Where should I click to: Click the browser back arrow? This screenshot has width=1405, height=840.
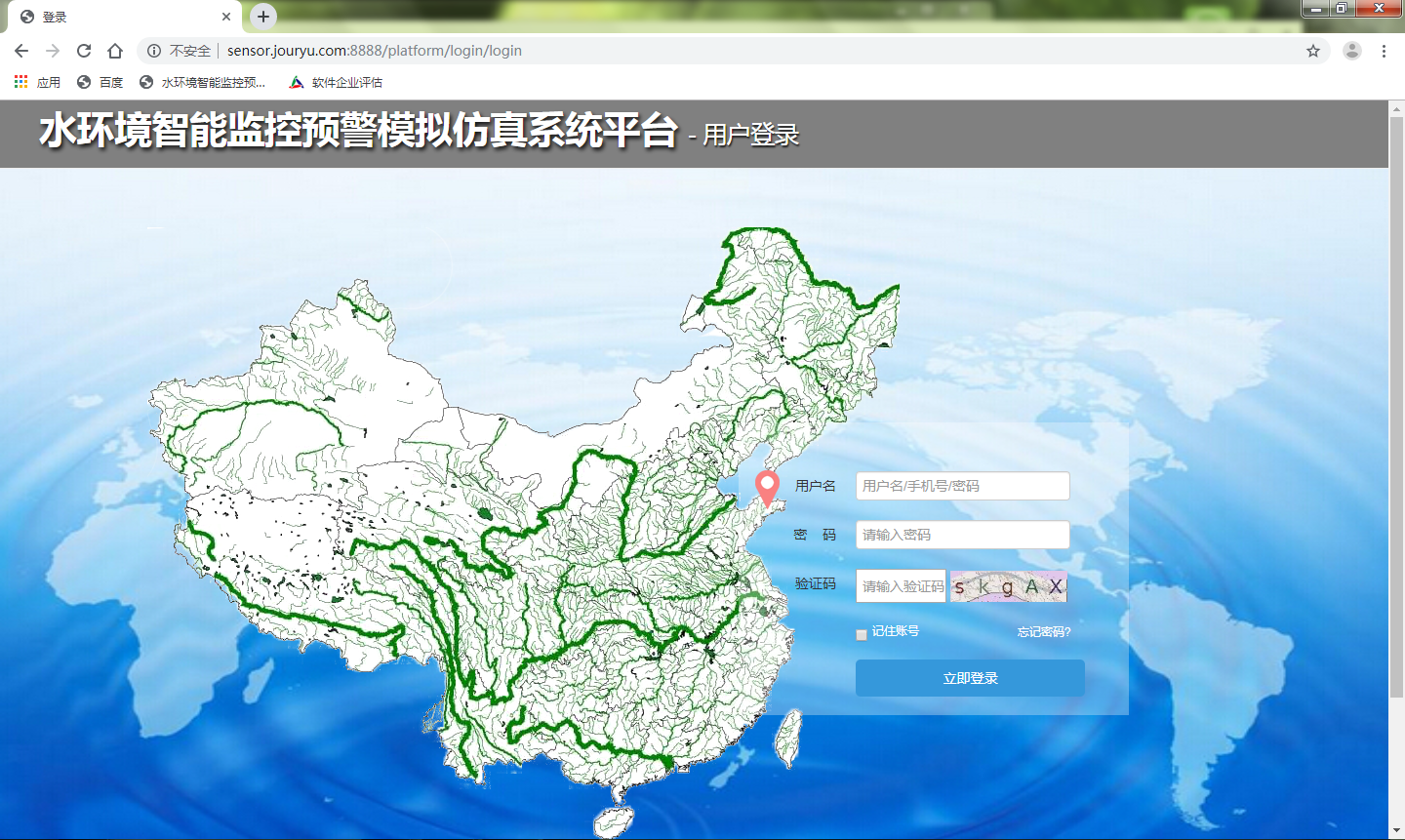tap(21, 51)
